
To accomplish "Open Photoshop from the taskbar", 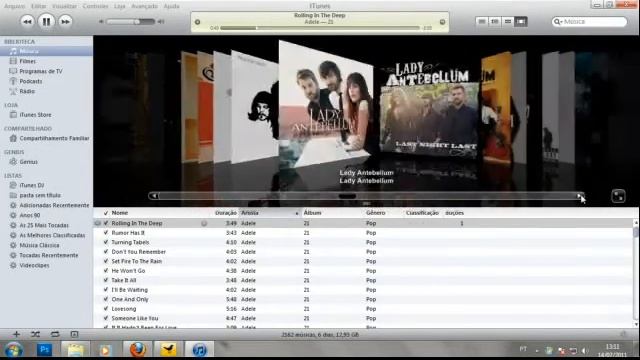I will point(44,350).
